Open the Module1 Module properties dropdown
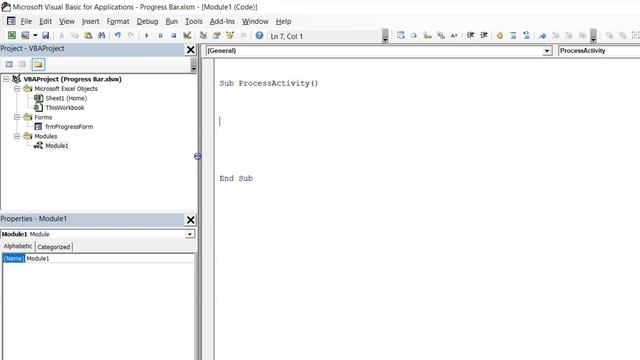The height and width of the screenshot is (360, 640). tap(190, 234)
